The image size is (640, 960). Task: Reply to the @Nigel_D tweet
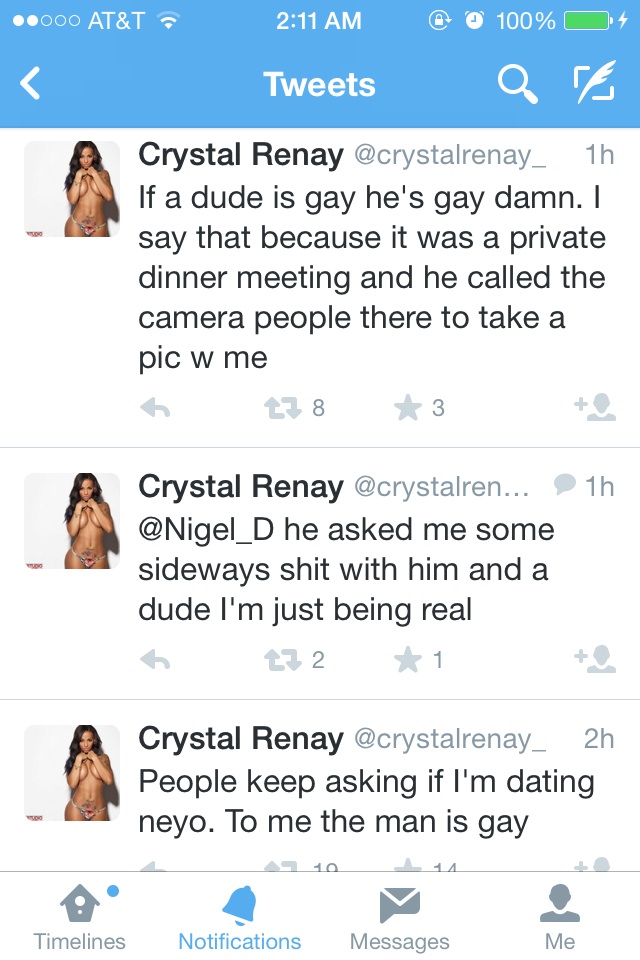[x=154, y=660]
